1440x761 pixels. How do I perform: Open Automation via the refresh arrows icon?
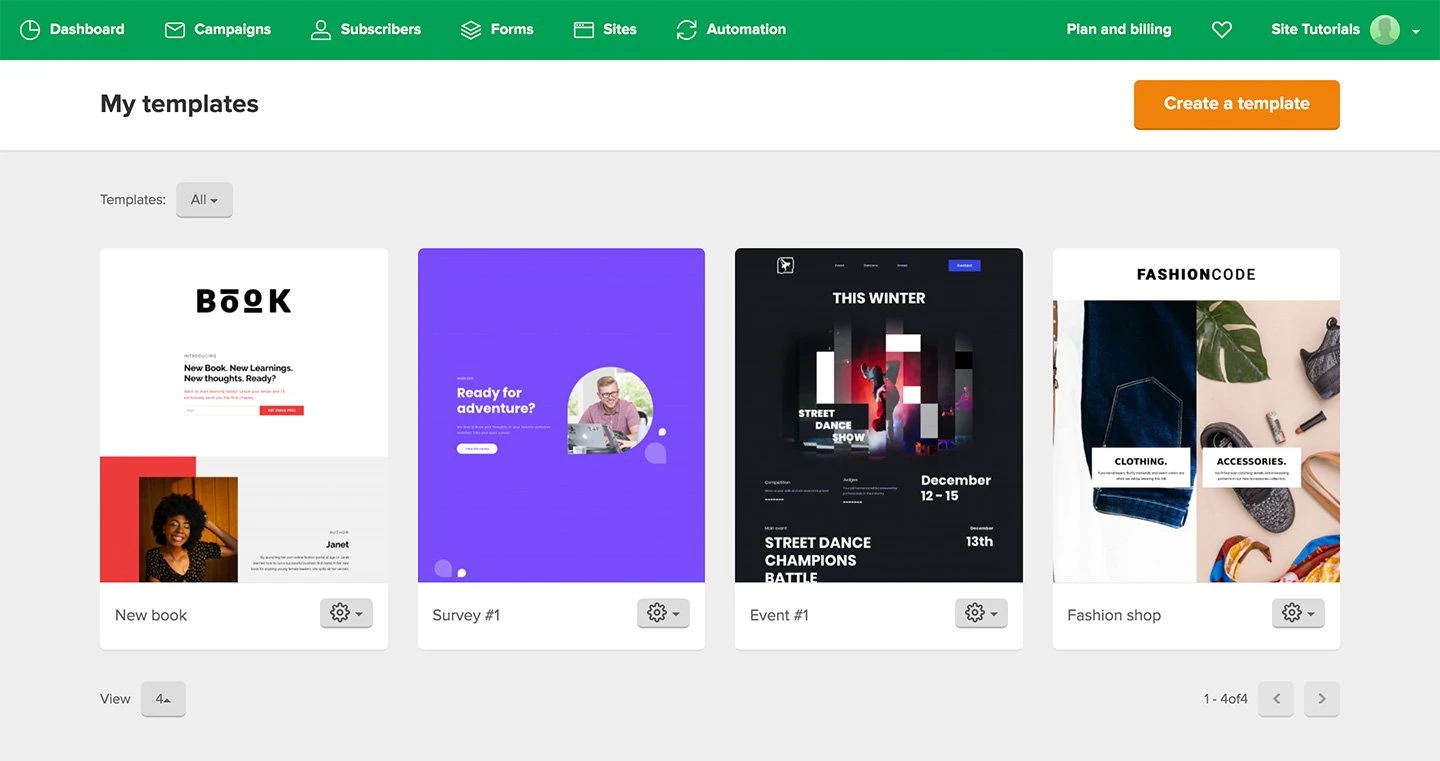(x=686, y=30)
